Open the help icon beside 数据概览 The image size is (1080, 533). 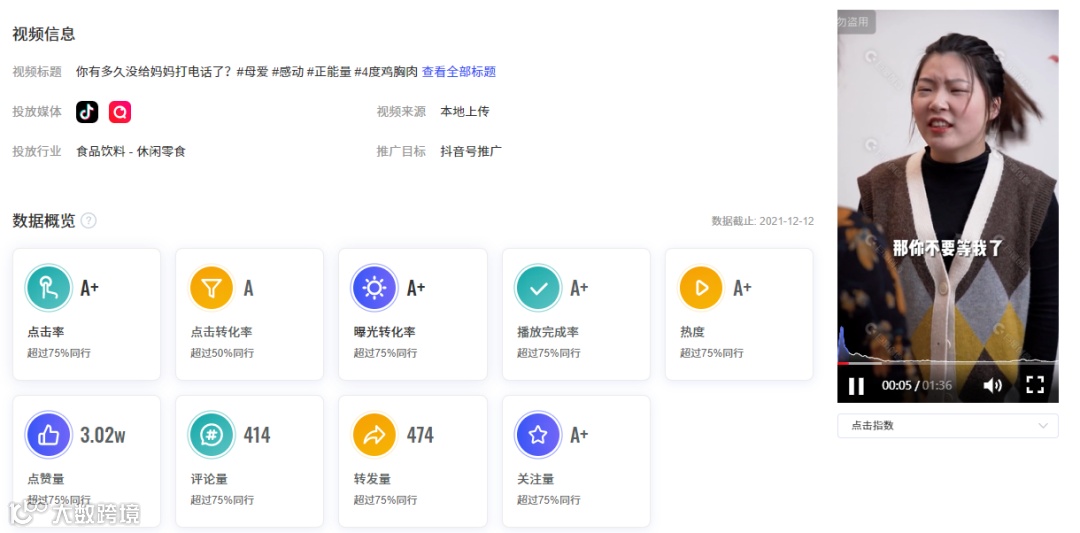(88, 221)
